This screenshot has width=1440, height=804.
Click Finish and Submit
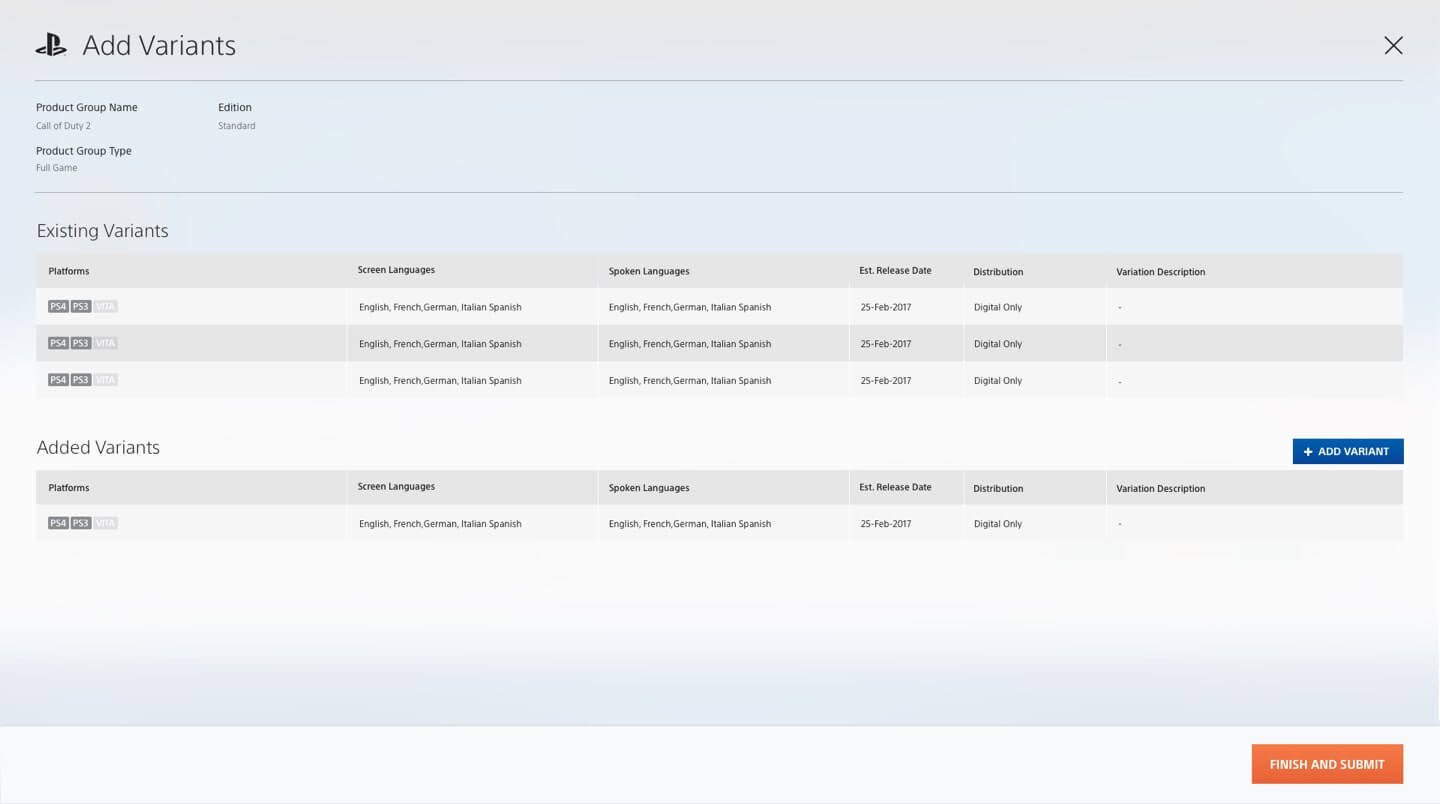click(x=1327, y=764)
